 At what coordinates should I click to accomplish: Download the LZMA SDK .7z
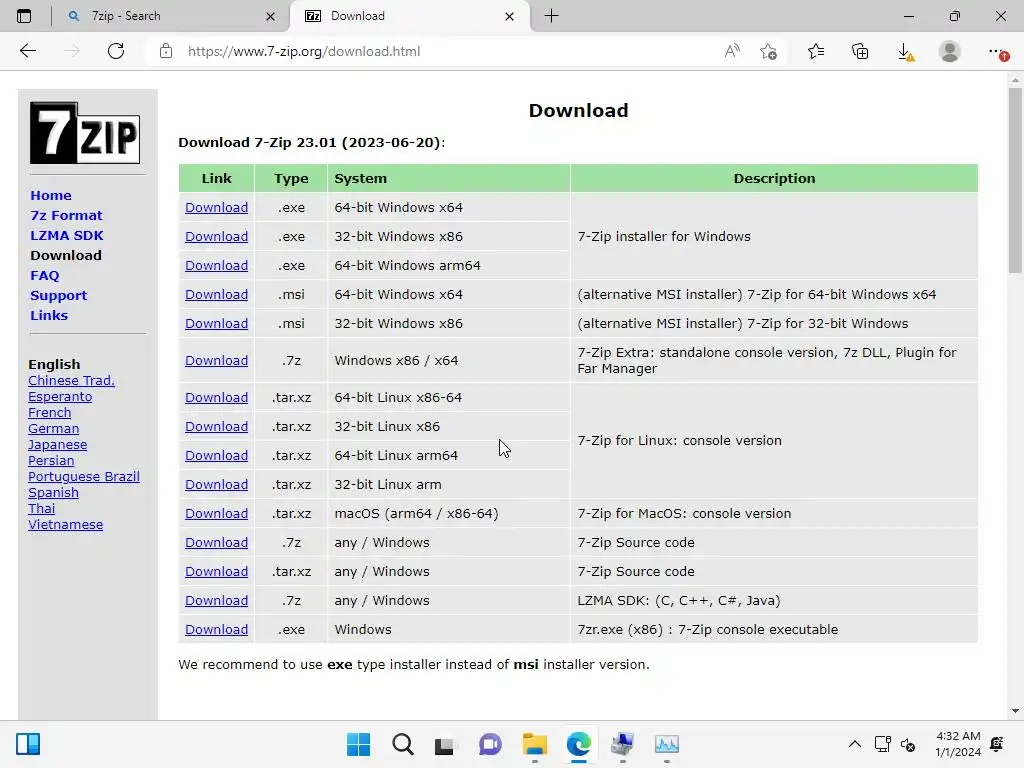click(x=216, y=601)
